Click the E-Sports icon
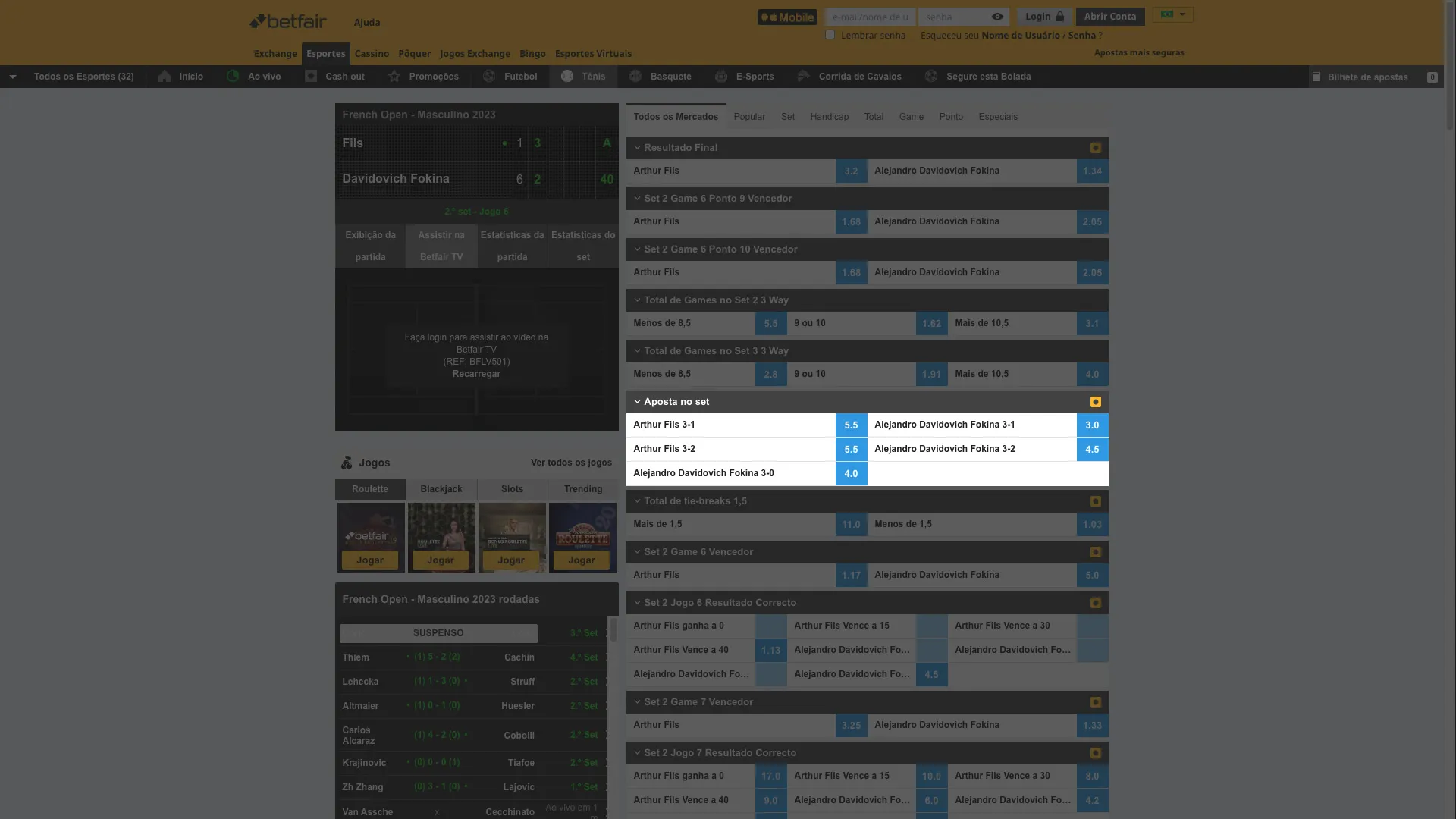Viewport: 1456px width, 819px height. (720, 76)
